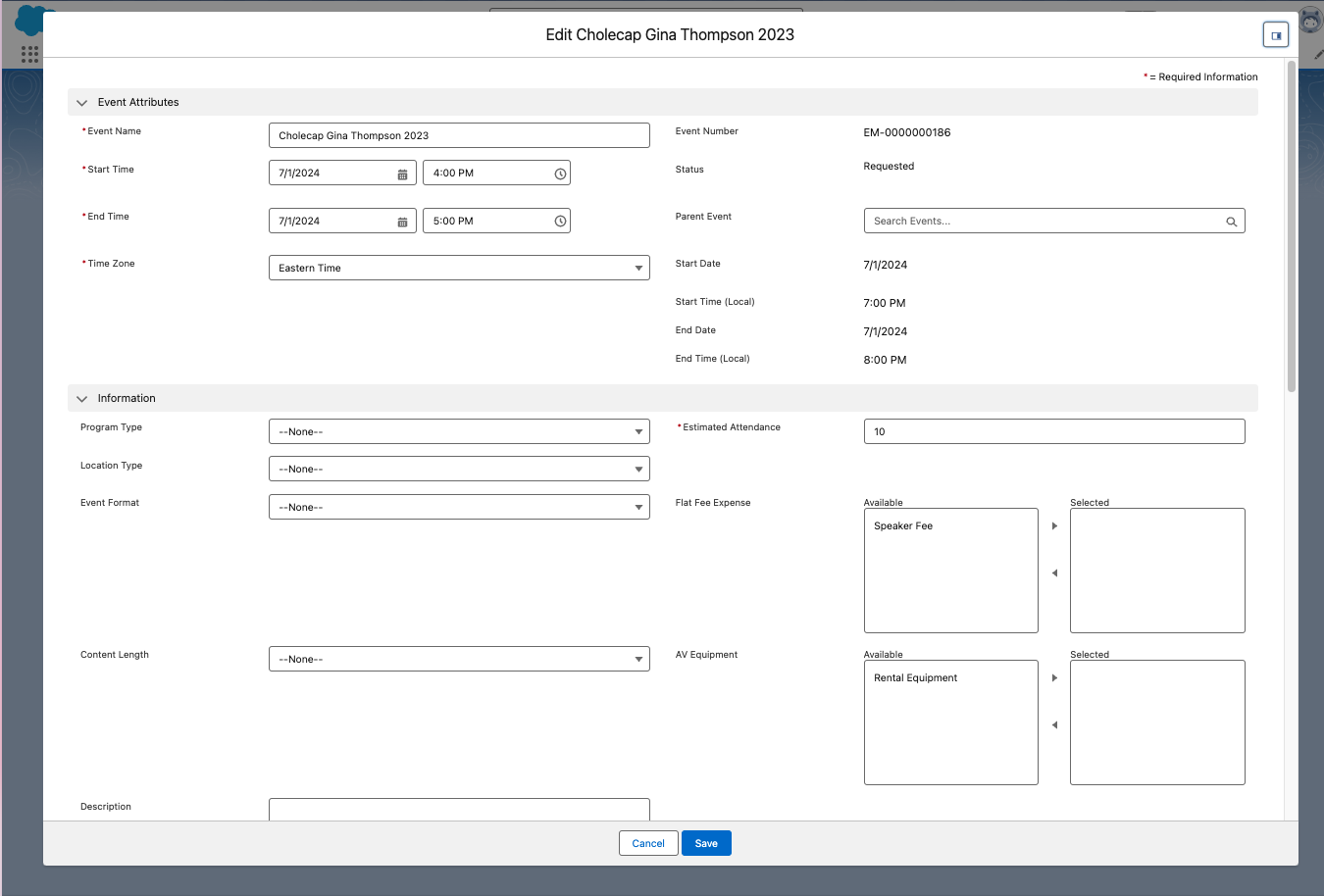Click into the Estimated Attendance field

click(1053, 431)
